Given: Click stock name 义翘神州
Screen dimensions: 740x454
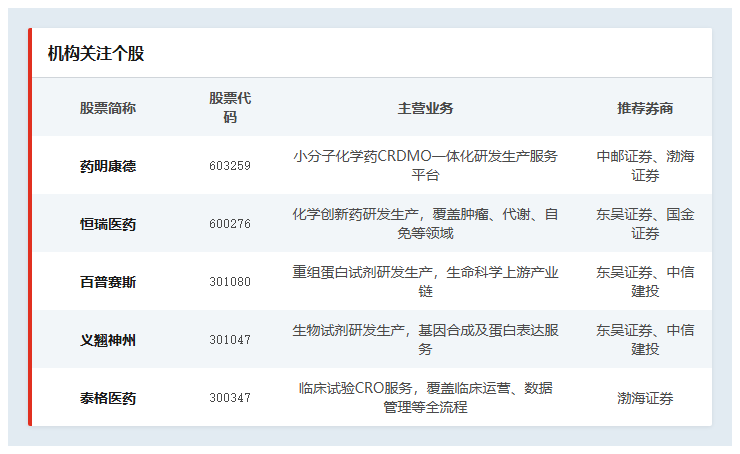Looking at the screenshot, I should point(108,340).
